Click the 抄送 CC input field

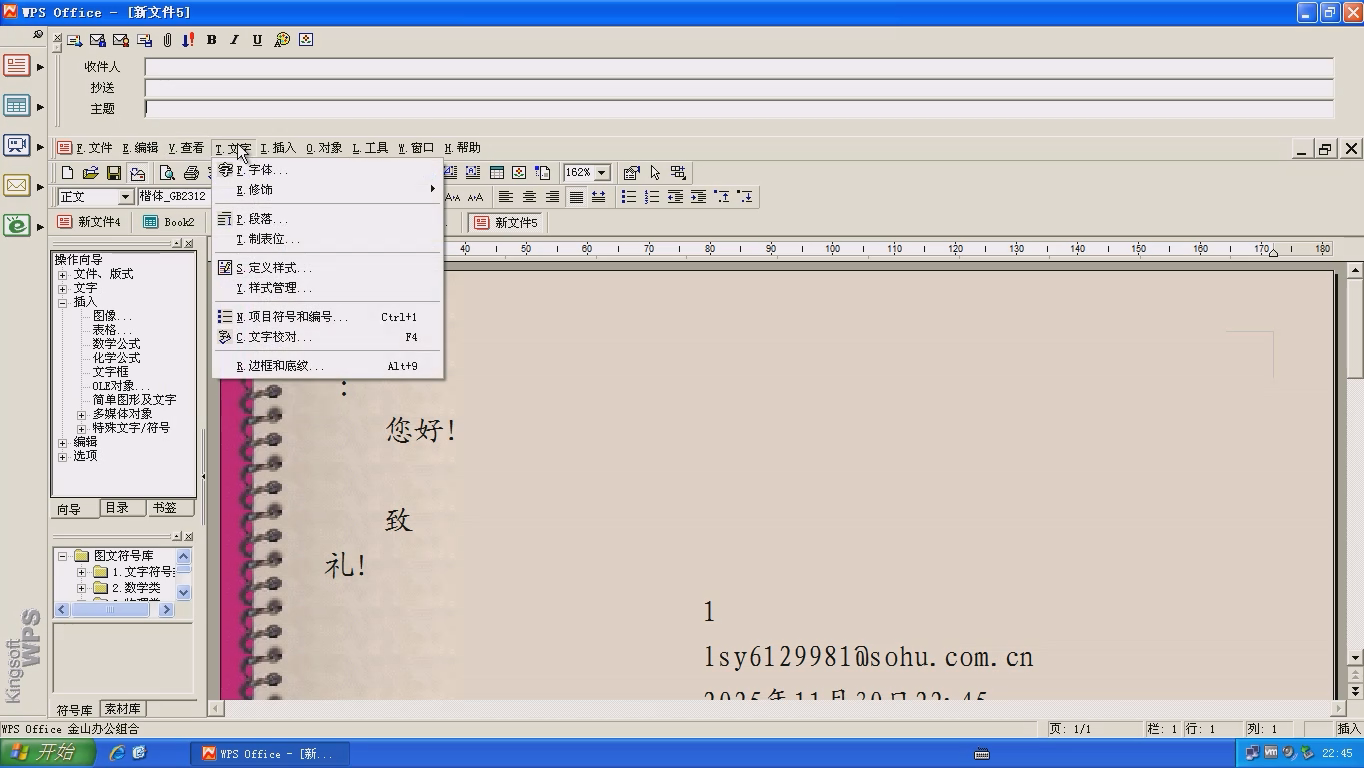click(x=739, y=88)
